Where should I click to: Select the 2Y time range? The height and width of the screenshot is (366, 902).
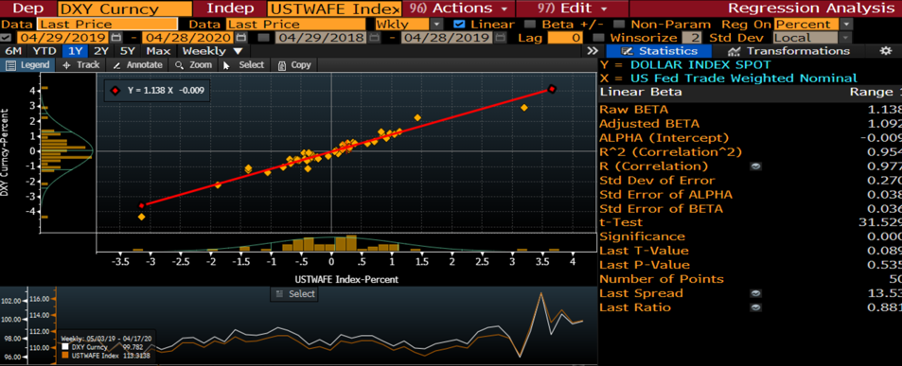(101, 51)
